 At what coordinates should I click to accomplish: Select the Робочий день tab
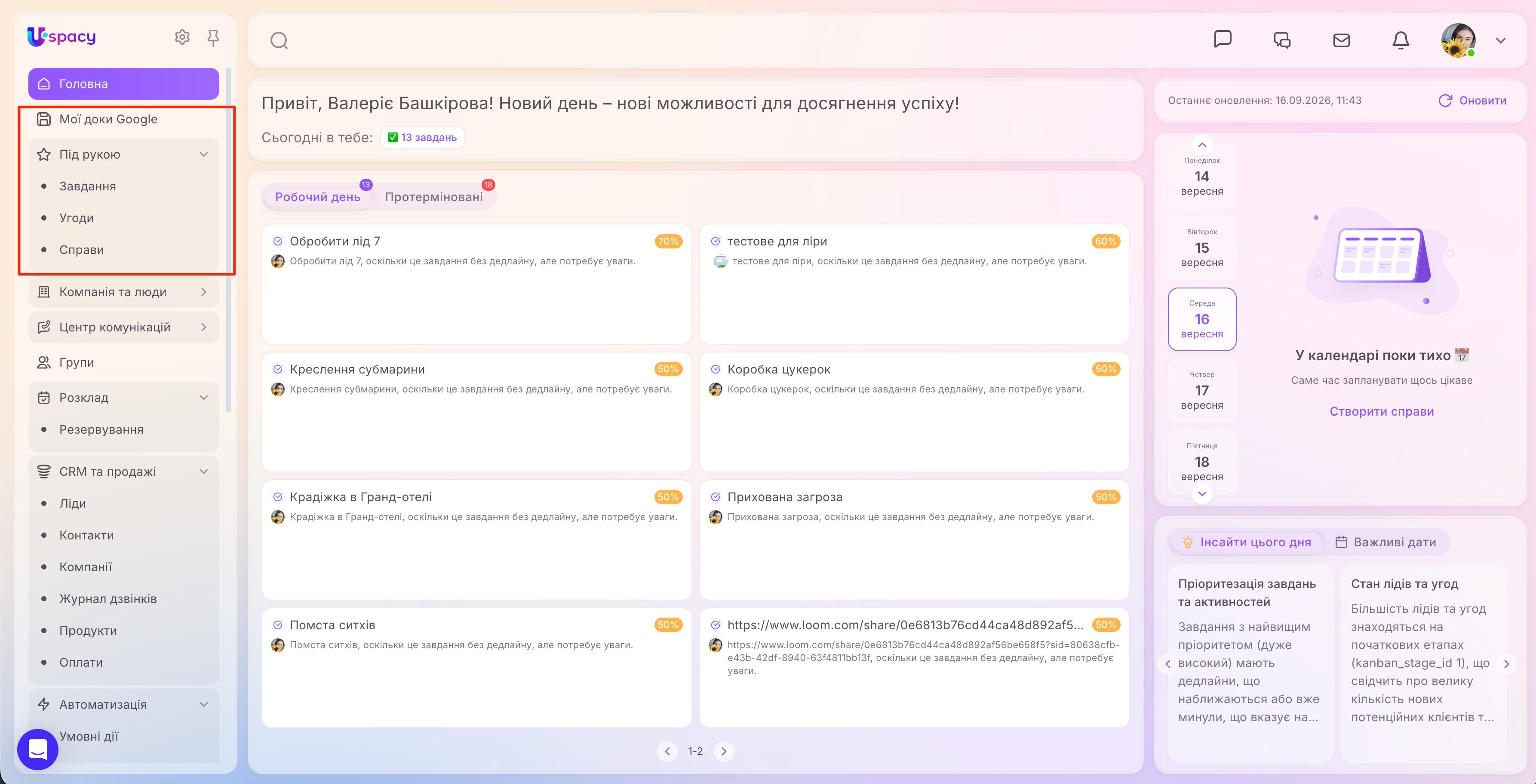(318, 197)
